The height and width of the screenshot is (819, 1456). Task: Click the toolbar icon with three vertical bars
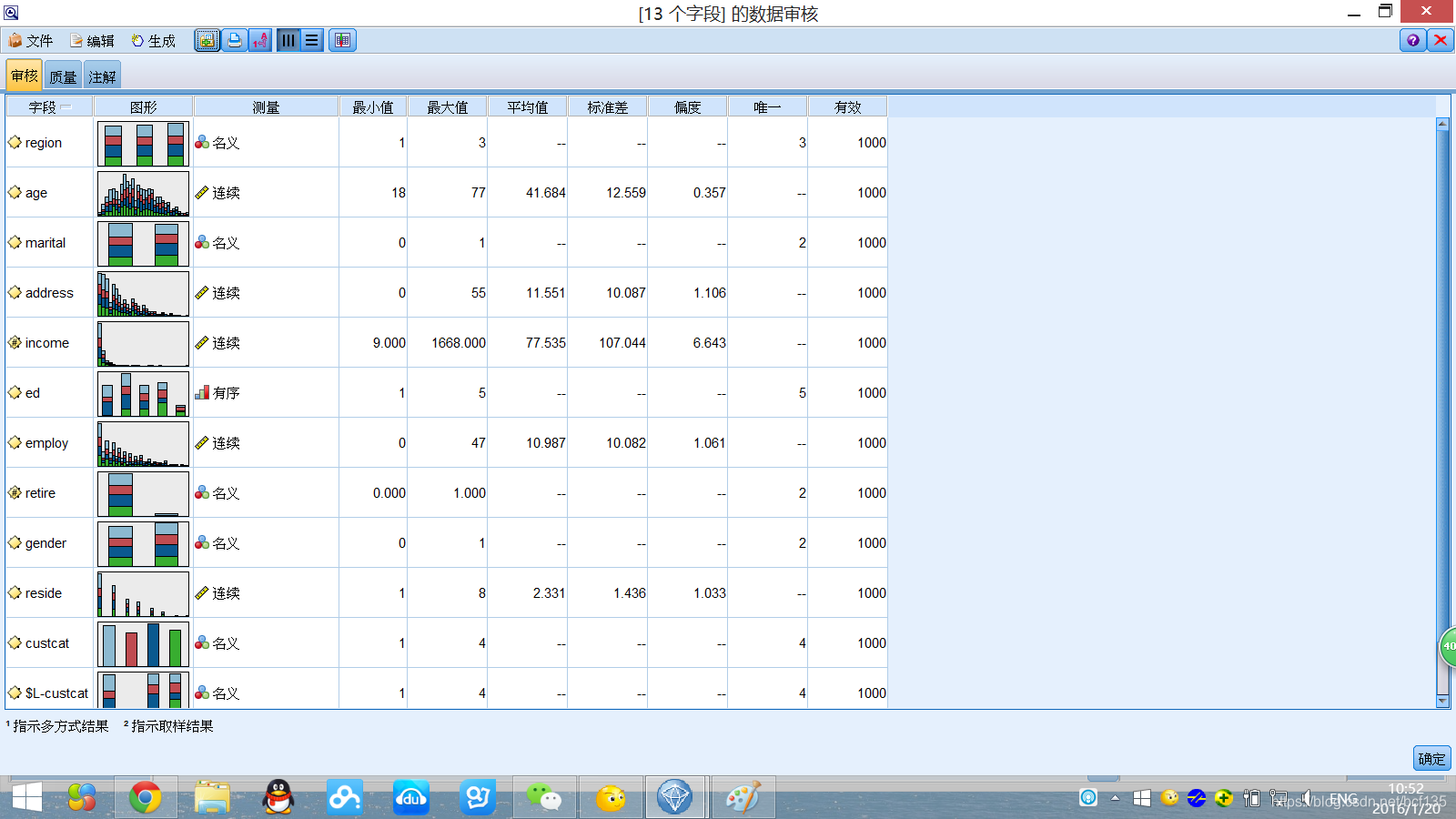288,40
